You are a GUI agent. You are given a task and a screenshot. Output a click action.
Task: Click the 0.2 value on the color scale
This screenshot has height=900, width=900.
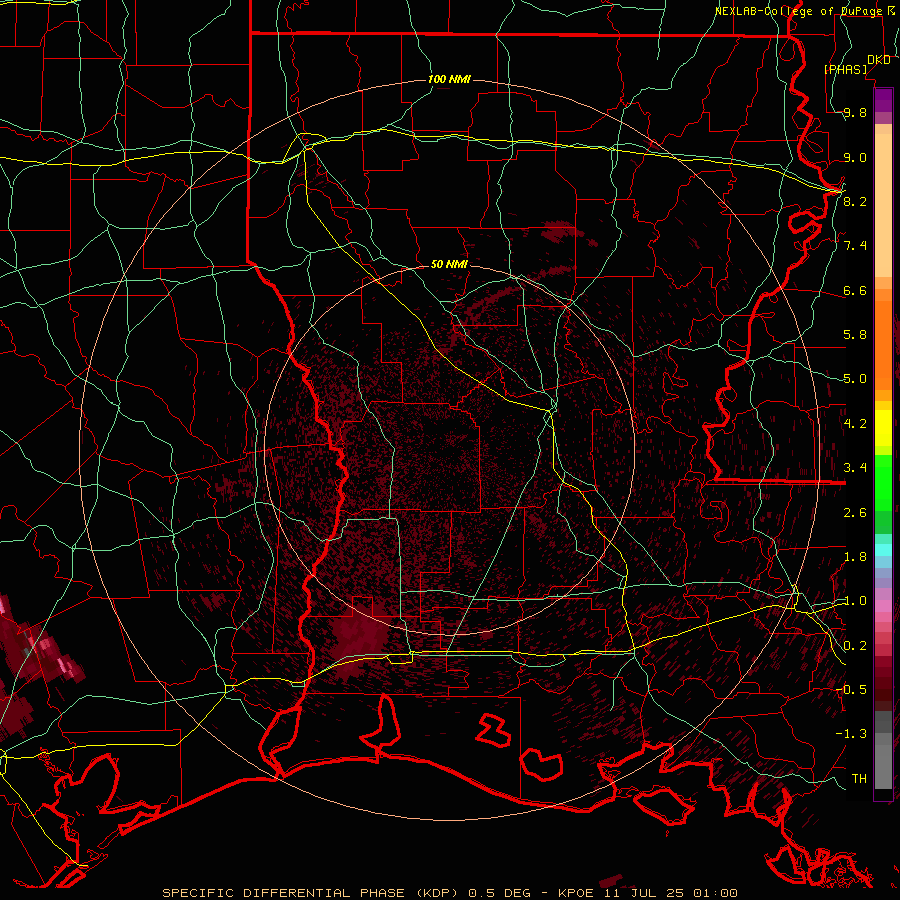pos(855,646)
